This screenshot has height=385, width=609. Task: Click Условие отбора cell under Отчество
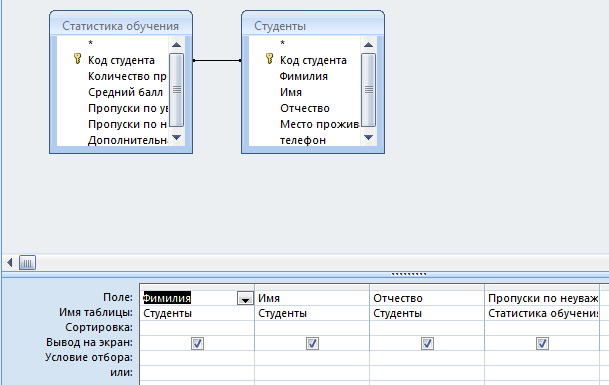[427, 357]
